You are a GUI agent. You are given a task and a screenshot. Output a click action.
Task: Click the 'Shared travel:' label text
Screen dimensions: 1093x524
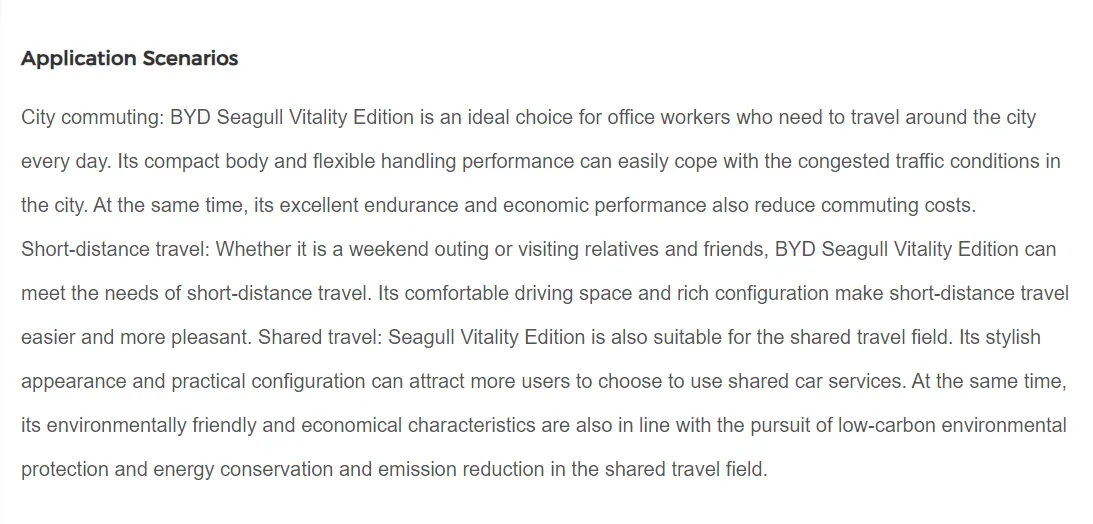pos(320,337)
